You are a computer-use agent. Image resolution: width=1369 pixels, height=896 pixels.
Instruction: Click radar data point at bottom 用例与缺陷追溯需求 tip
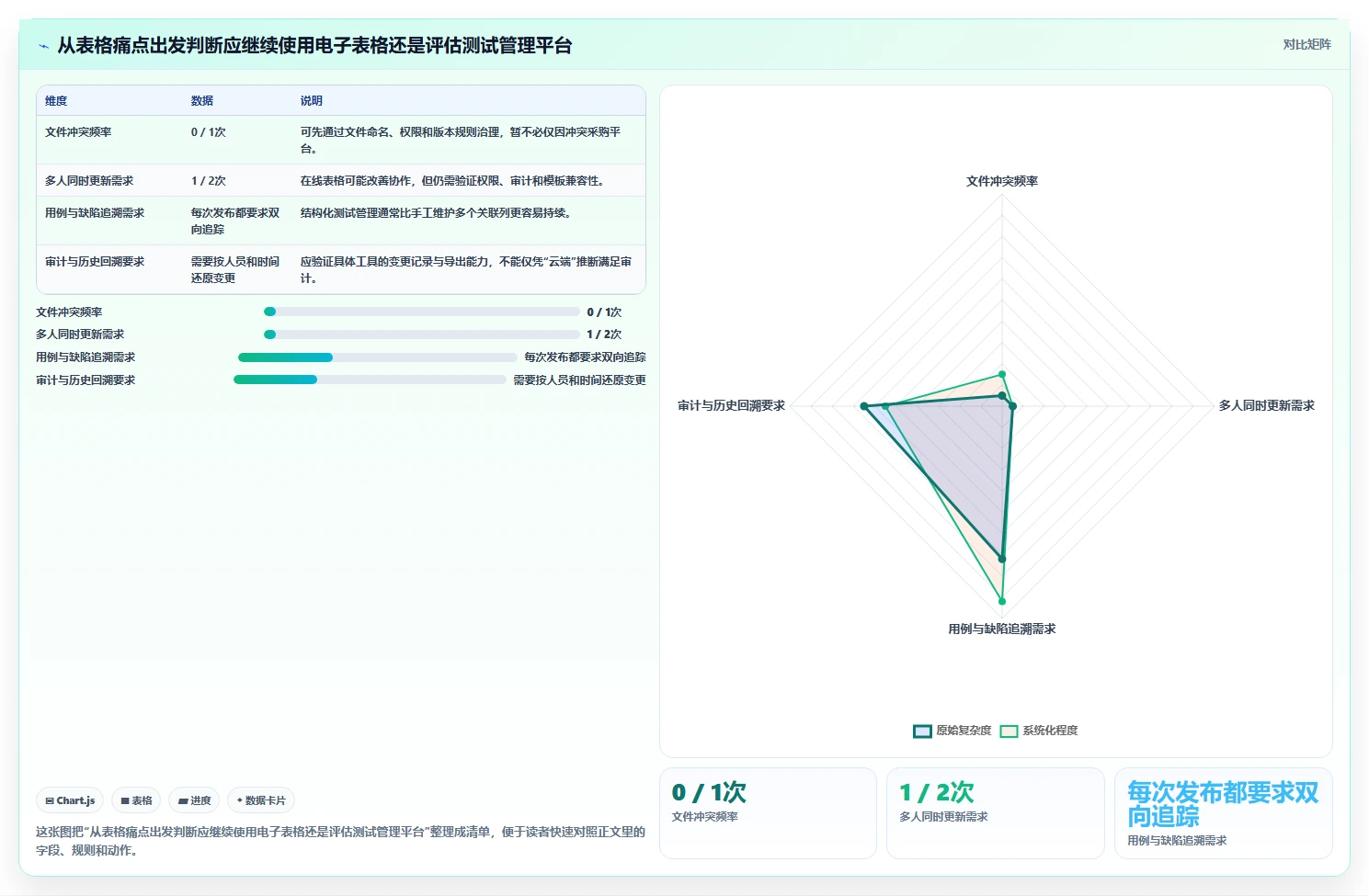(x=1002, y=601)
